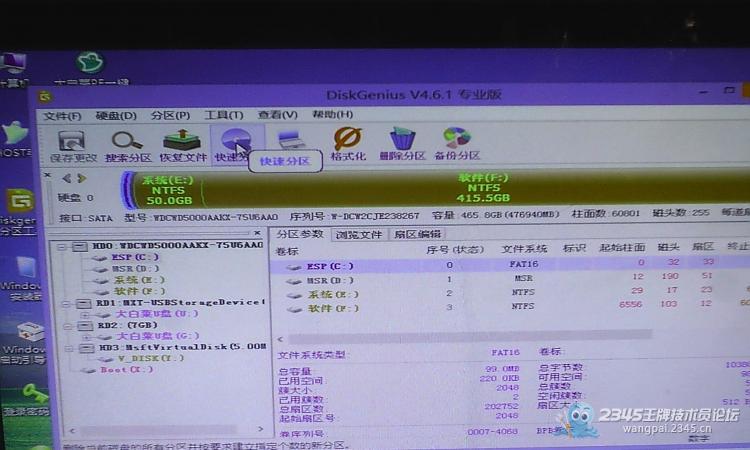Screen dimensions: 750x450
Task: Switch to the 浏览文件 tab
Action: click(359, 234)
